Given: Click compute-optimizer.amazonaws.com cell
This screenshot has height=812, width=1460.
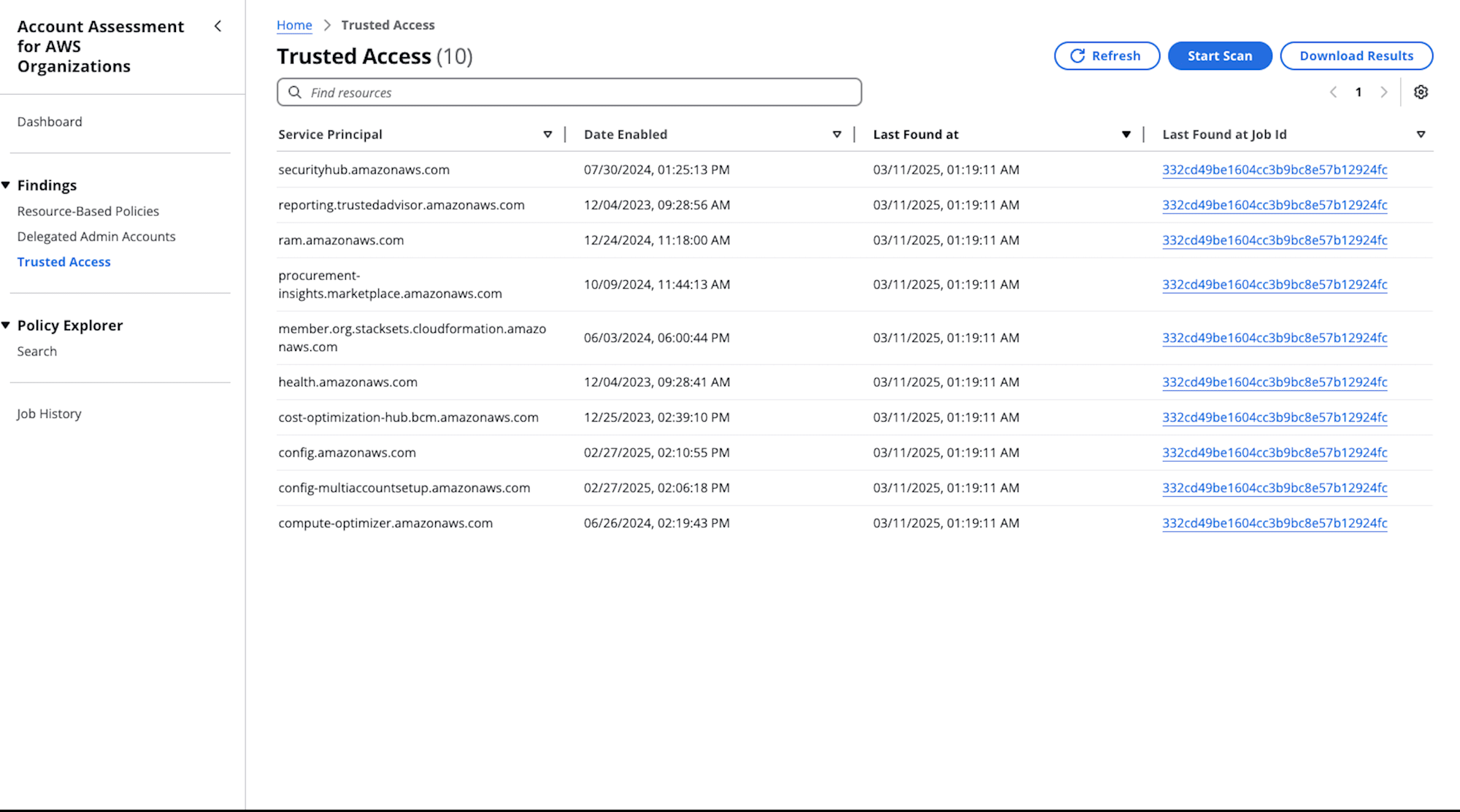Looking at the screenshot, I should tap(385, 523).
